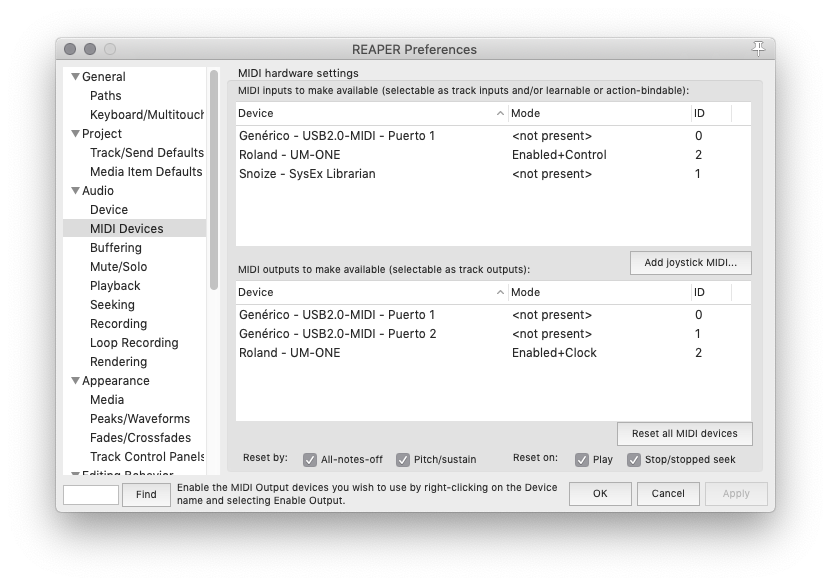Select Track/Send Defaults page
Image resolution: width=831 pixels, height=586 pixels.
coord(147,153)
